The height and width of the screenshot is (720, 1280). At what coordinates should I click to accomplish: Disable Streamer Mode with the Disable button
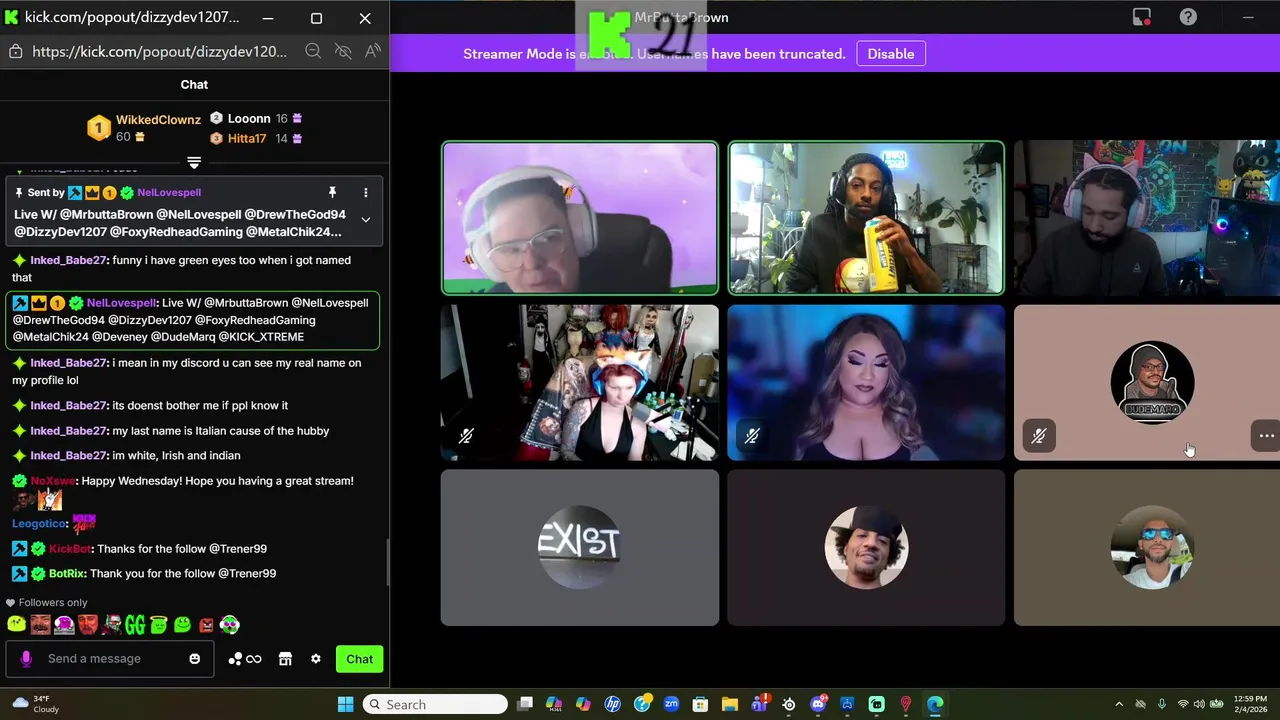pos(891,54)
